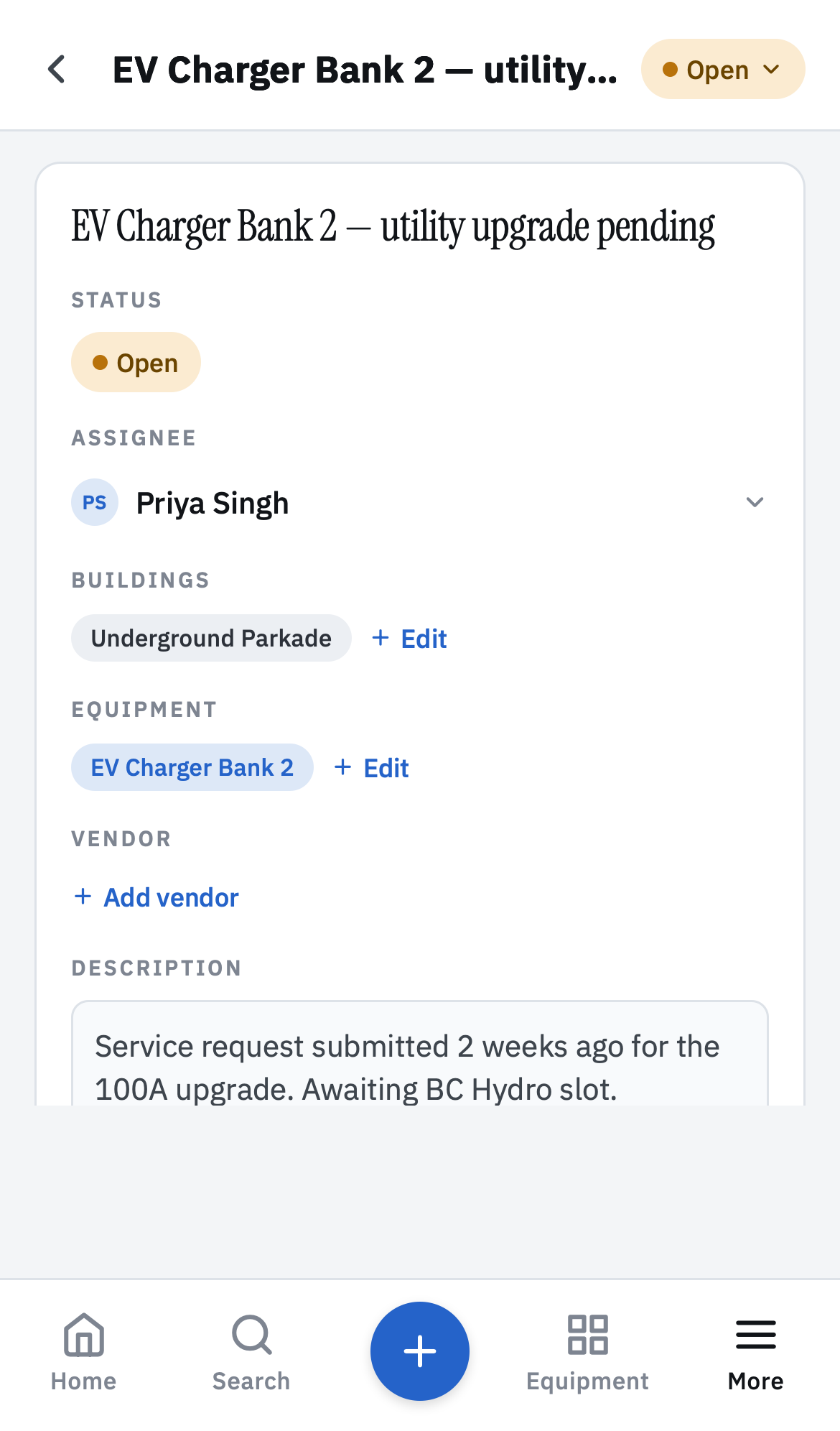
Task: Edit the Equipment list
Action: tap(372, 768)
